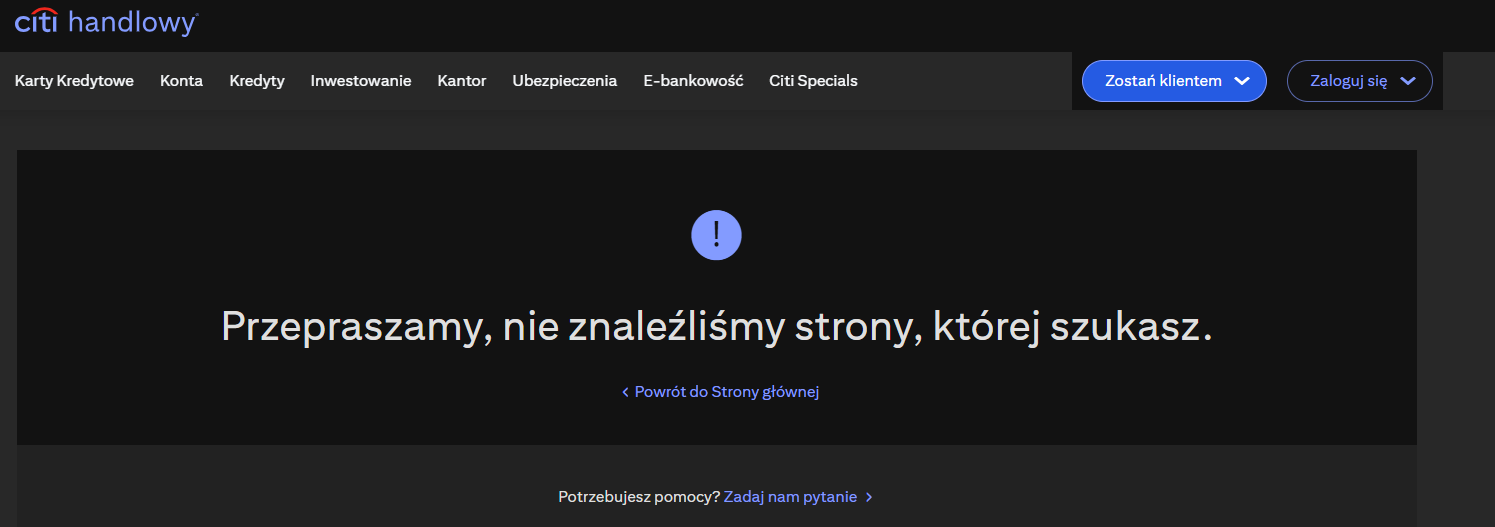1495x527 pixels.
Task: Open the Karty Kredytowe menu
Action: coord(74,81)
